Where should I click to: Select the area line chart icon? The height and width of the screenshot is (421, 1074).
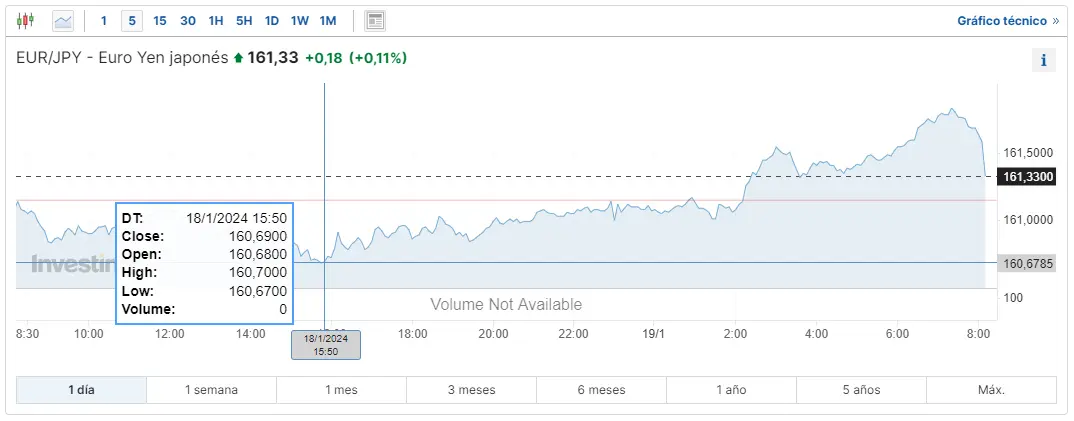point(63,21)
